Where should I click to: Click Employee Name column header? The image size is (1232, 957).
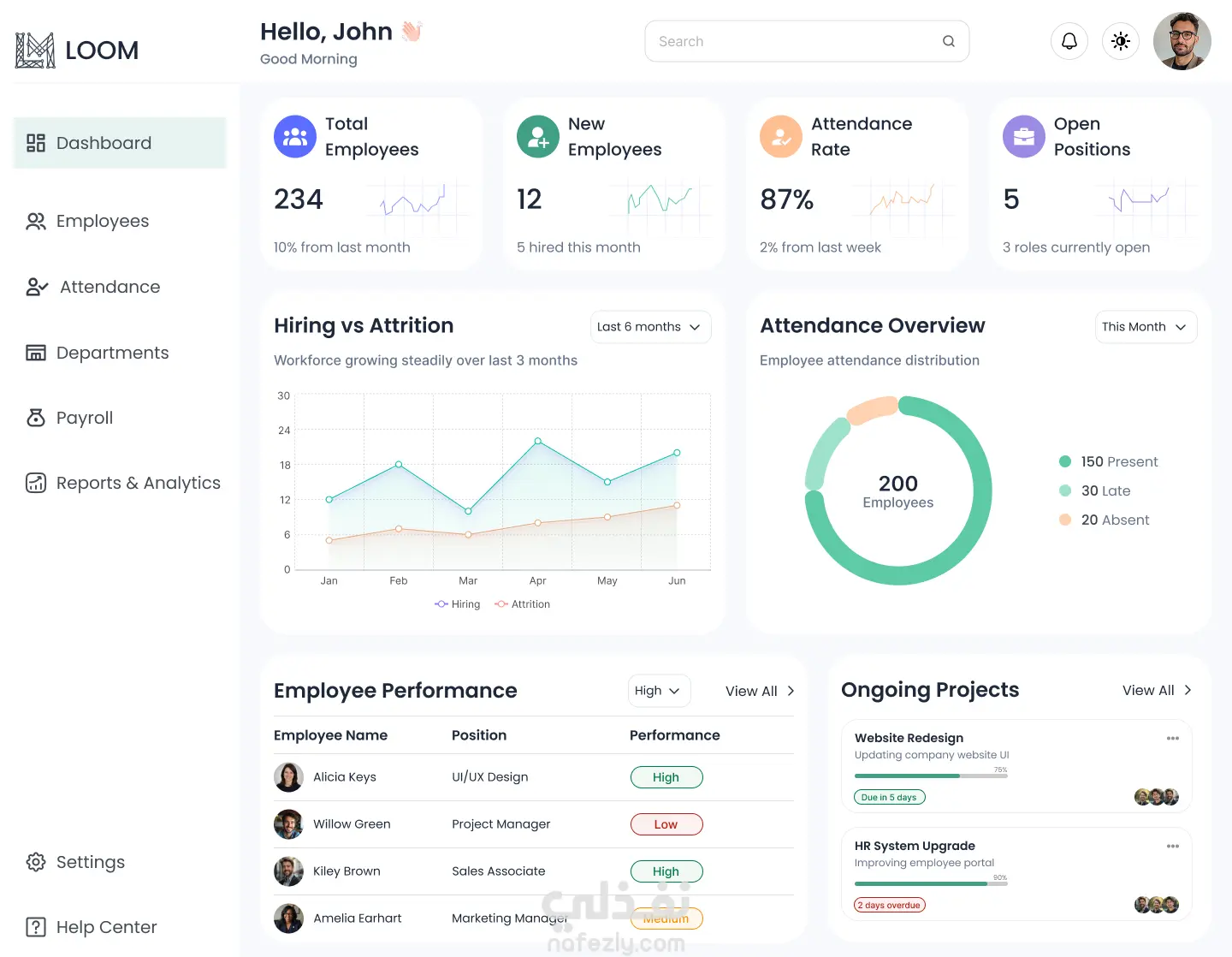coord(330,735)
